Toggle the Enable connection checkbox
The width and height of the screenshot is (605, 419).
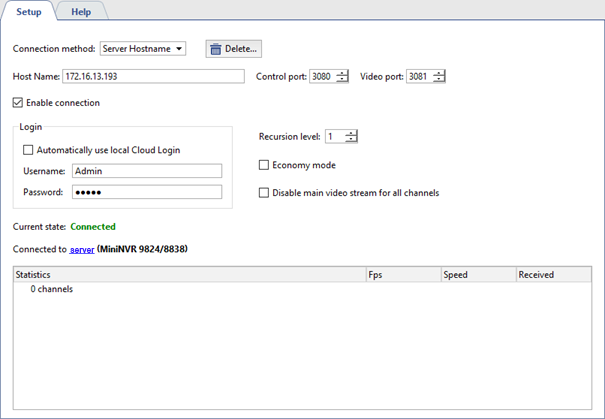click(x=18, y=102)
